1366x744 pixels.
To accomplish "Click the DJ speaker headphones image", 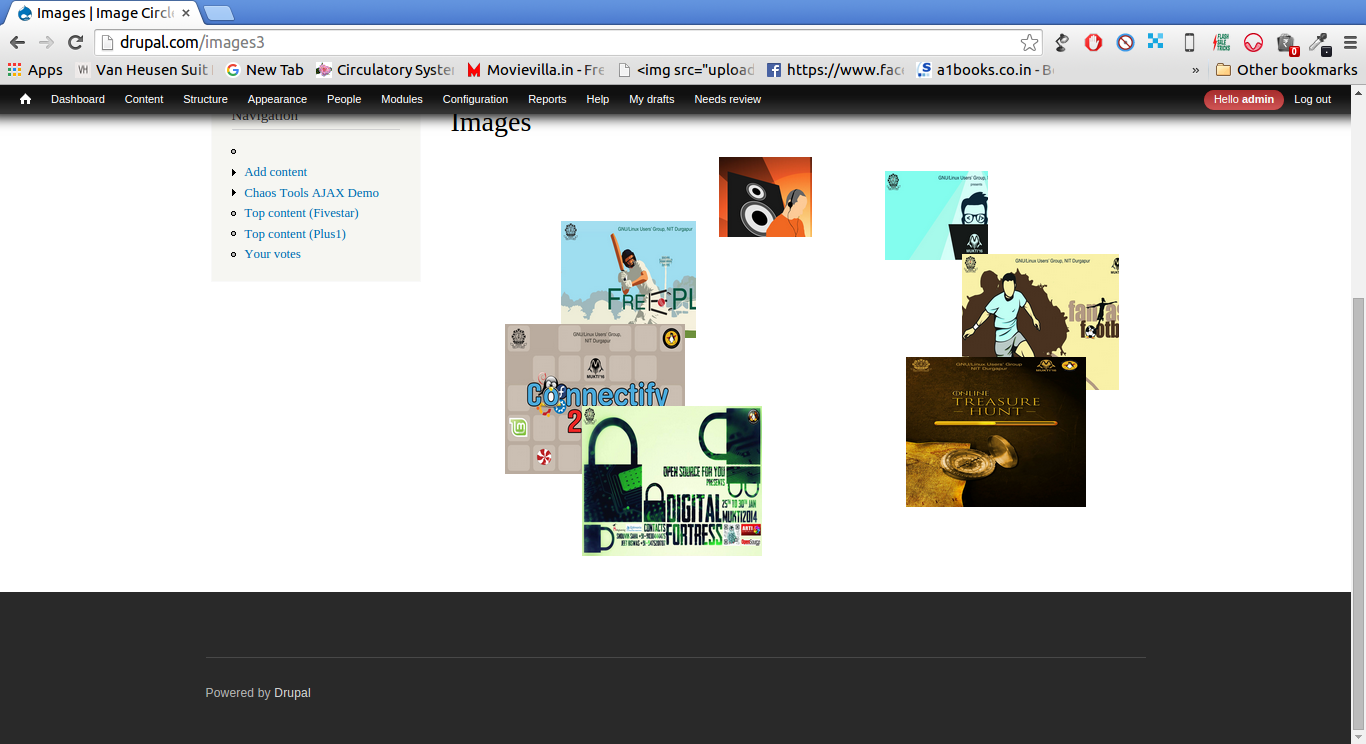I will point(765,197).
